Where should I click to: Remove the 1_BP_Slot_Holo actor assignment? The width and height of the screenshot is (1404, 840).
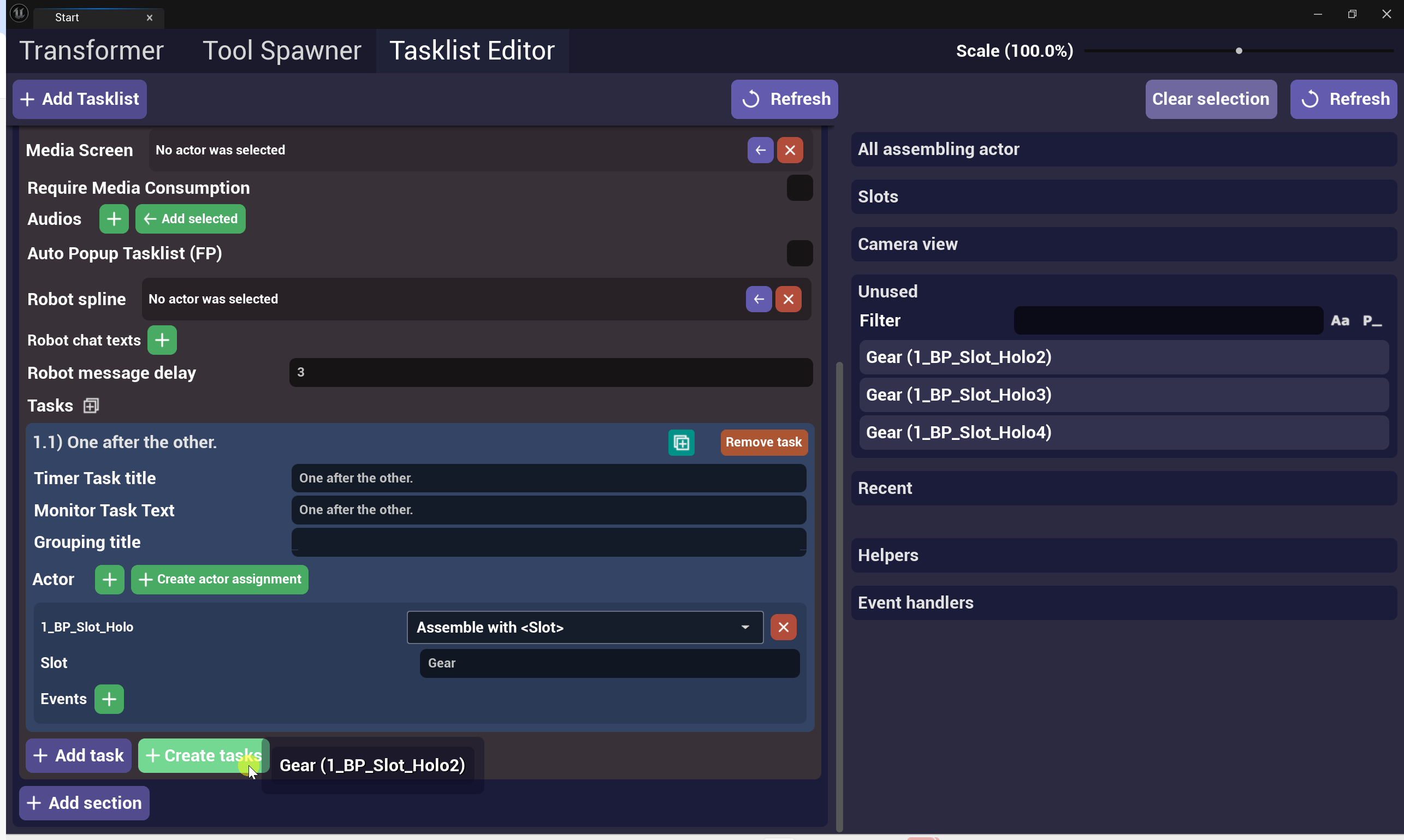783,627
